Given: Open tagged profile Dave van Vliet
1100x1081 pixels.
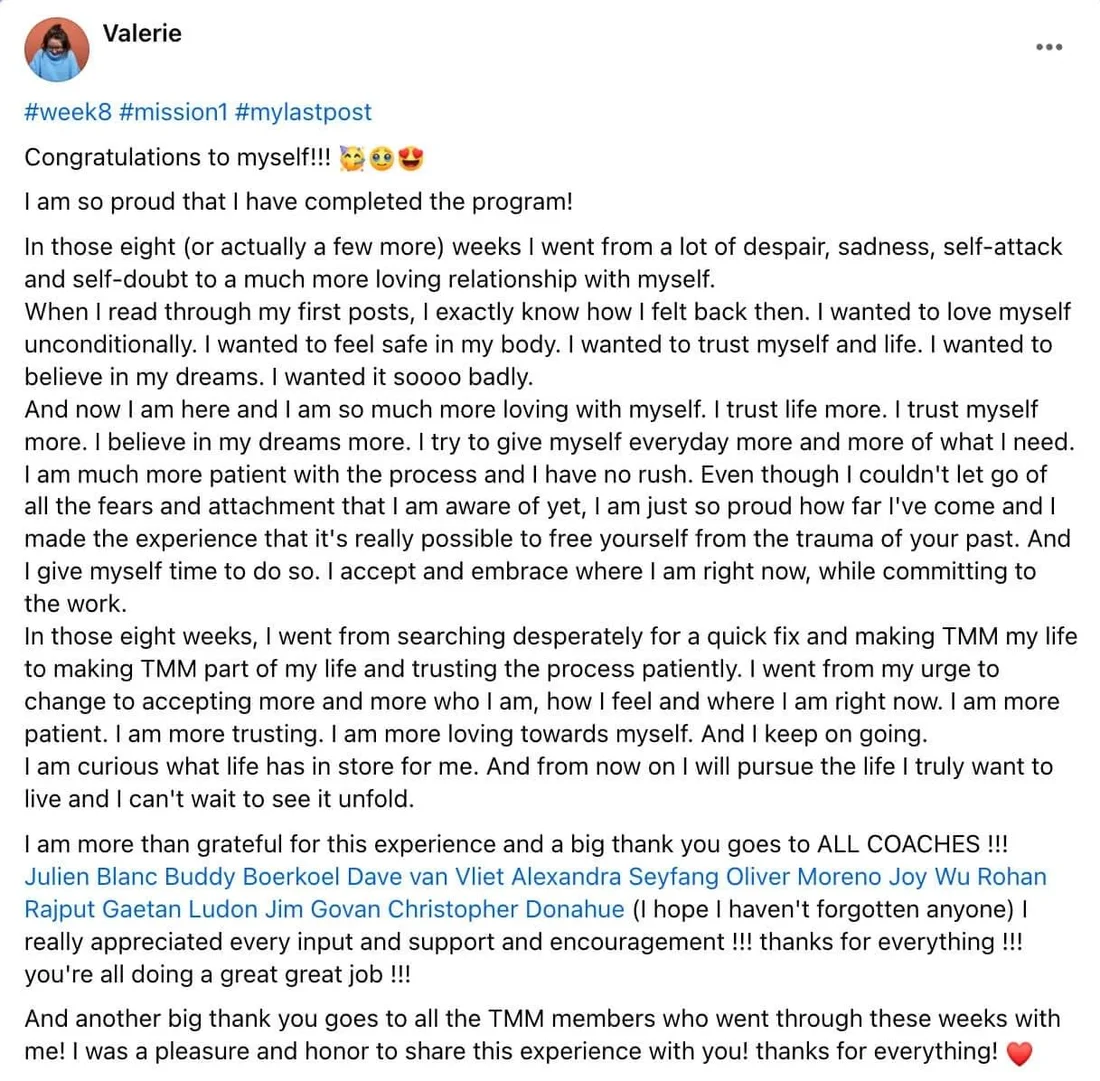Looking at the screenshot, I should (x=426, y=877).
